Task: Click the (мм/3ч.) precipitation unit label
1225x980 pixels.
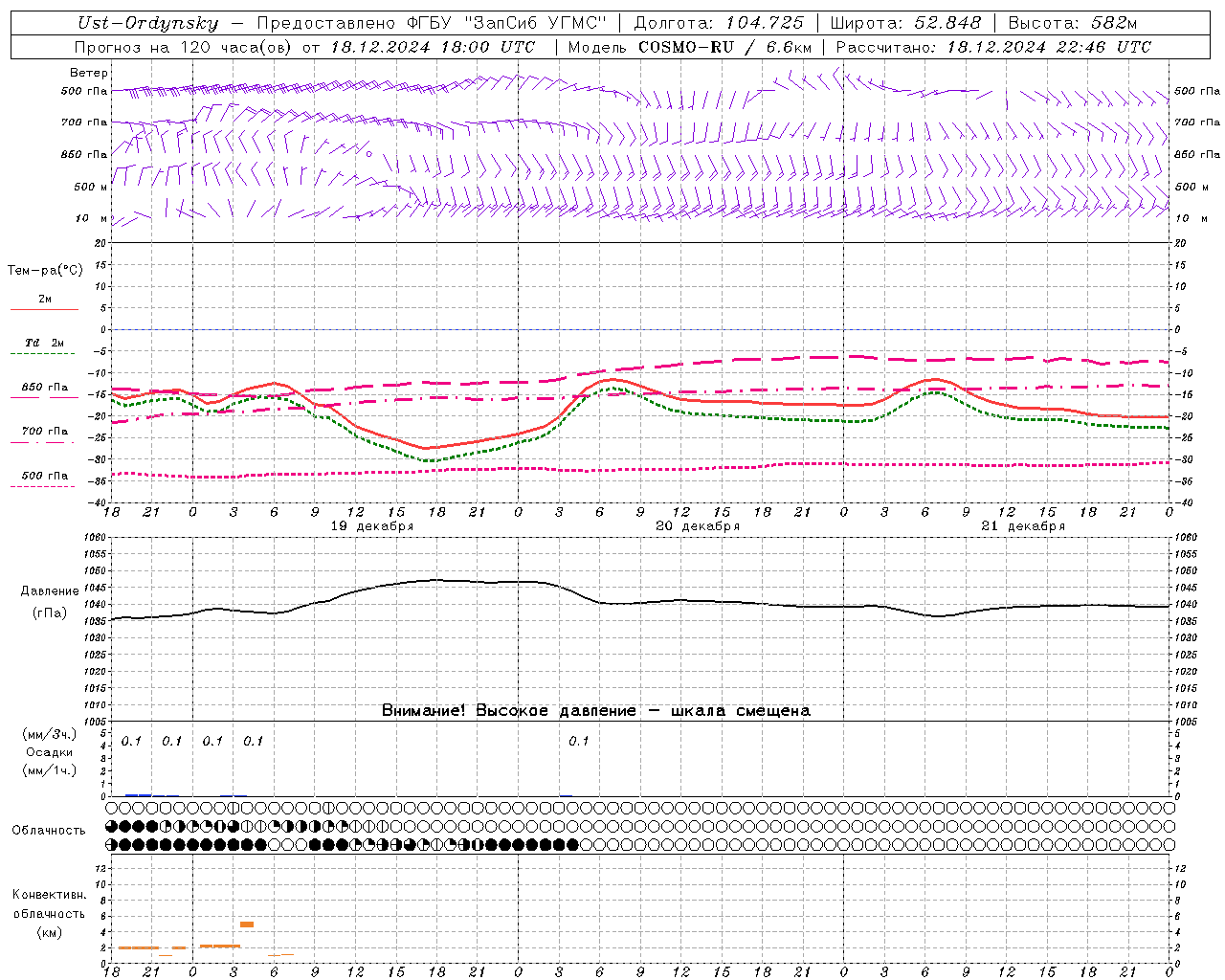Action: [50, 734]
